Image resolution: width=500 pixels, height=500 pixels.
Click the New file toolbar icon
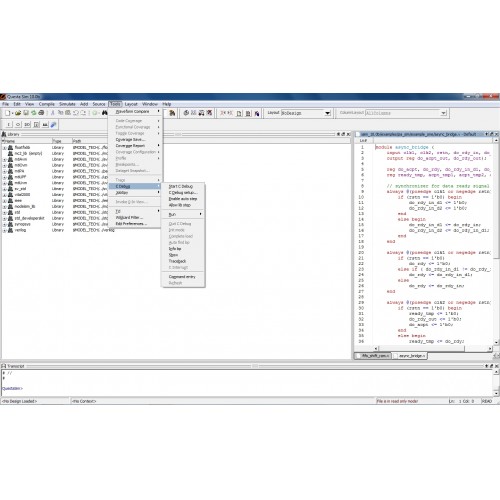pos(7,113)
